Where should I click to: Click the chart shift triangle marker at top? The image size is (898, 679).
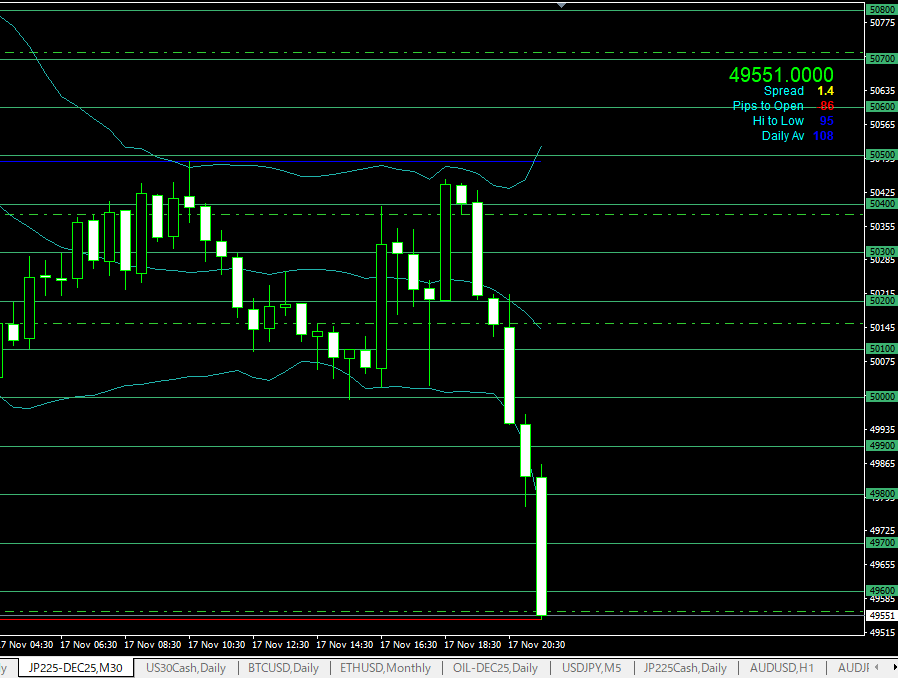[561, 5]
